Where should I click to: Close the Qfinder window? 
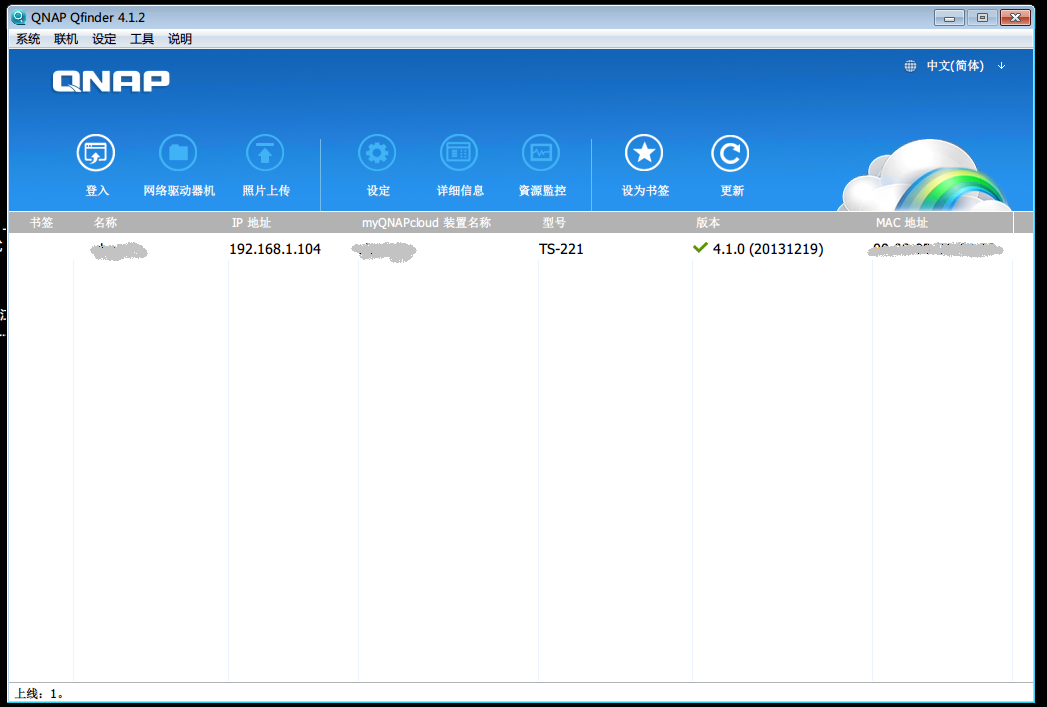pos(1015,17)
